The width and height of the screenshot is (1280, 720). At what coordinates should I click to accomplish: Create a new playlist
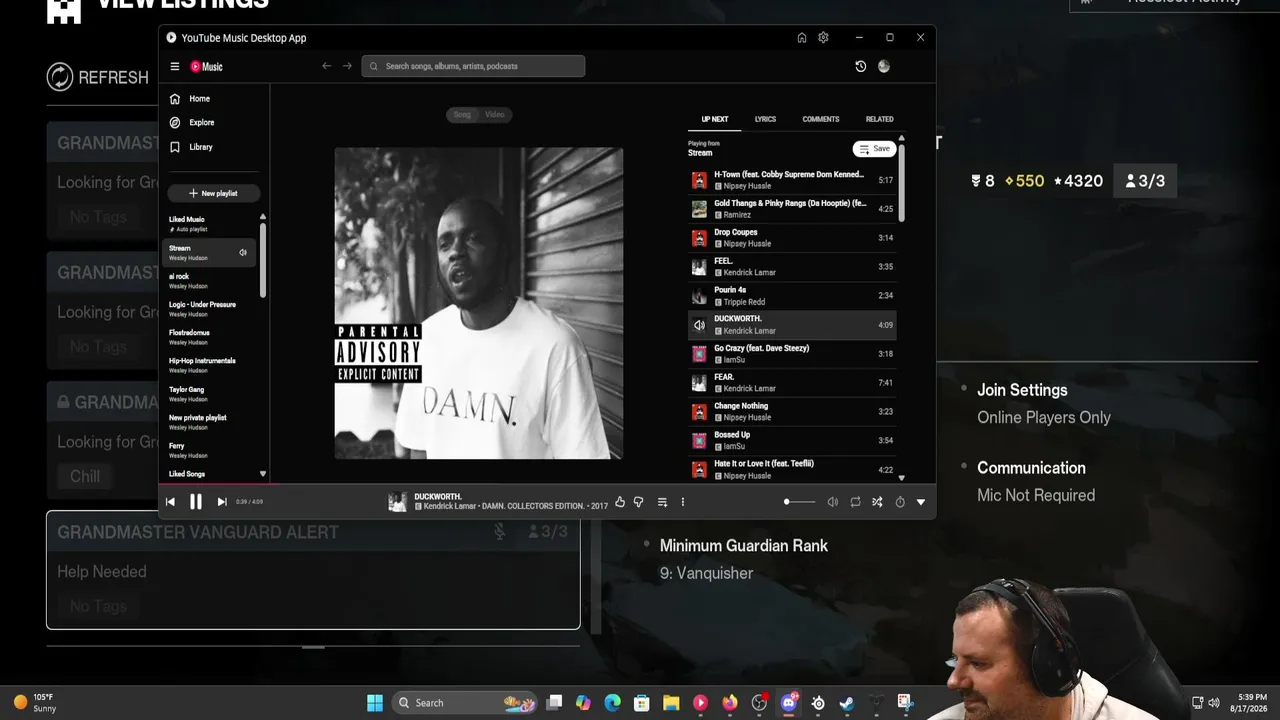(214, 193)
